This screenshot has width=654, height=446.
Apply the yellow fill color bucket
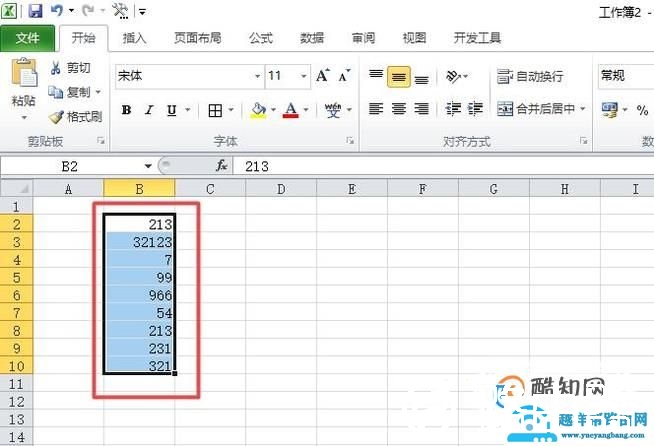tap(259, 110)
